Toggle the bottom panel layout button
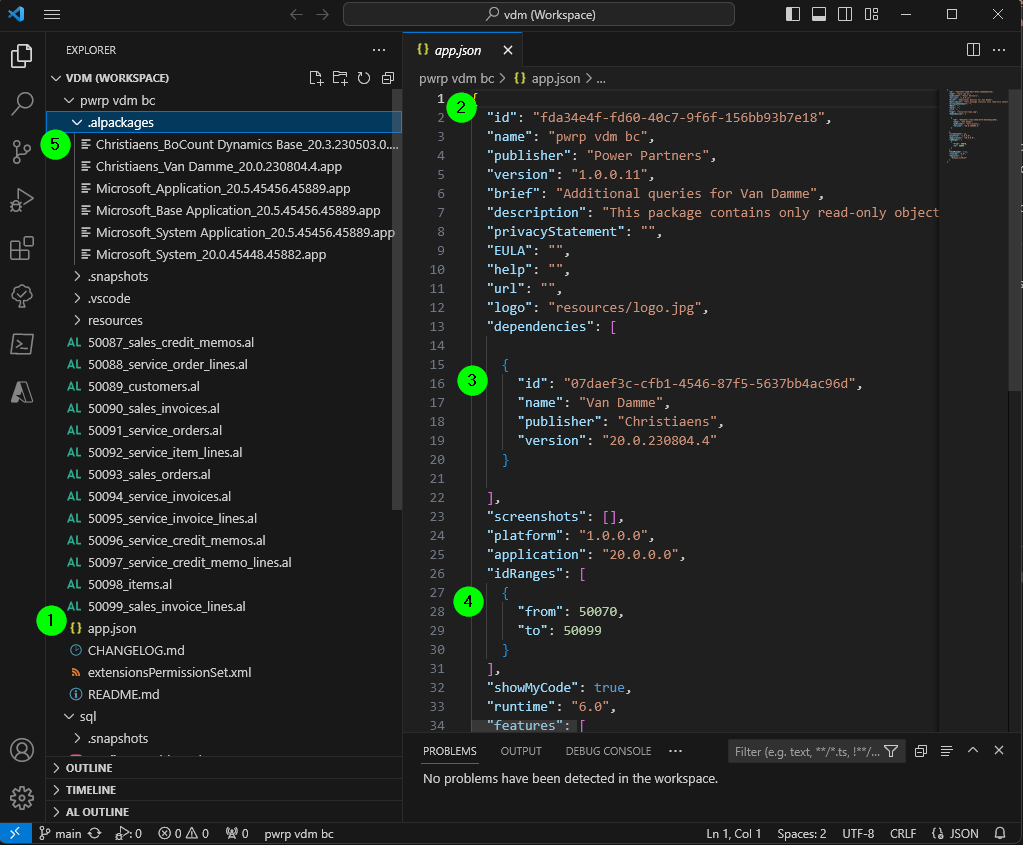 point(819,14)
